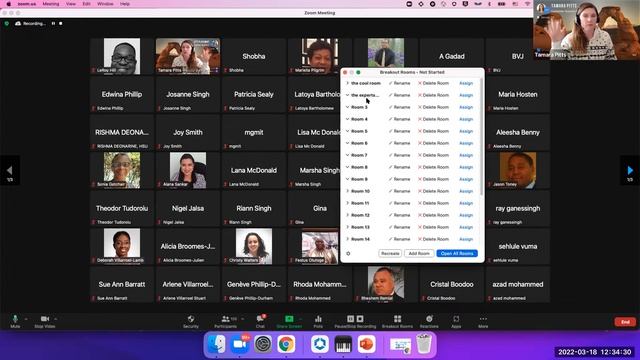
Task: Select Alana Sankar's video tile
Action: (188, 170)
